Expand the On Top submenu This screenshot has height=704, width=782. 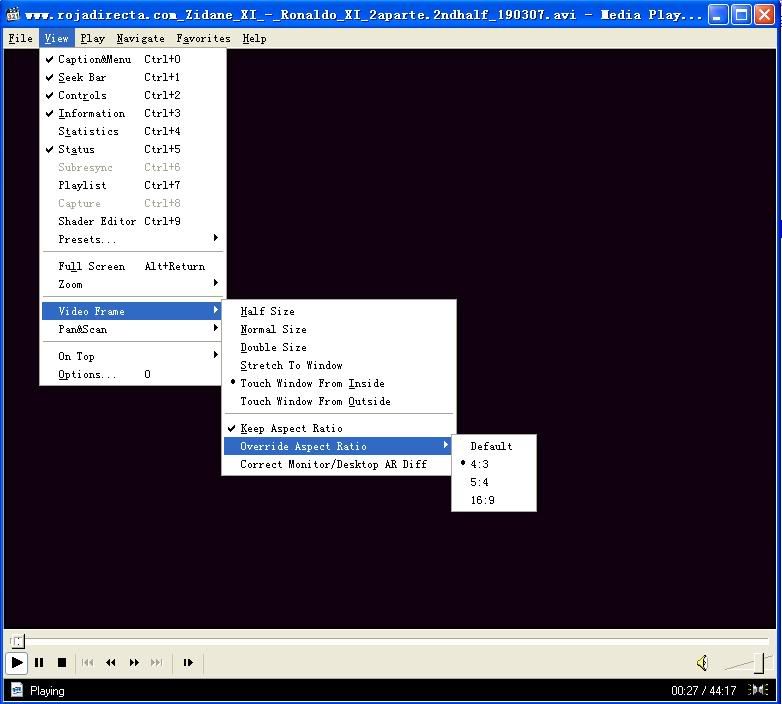coord(132,356)
